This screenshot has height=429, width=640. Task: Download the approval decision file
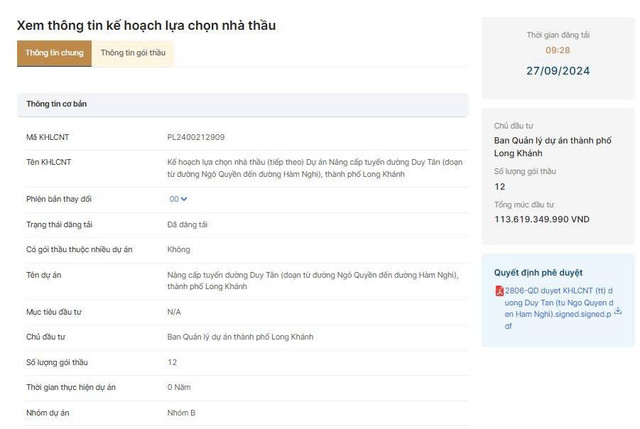(x=618, y=311)
